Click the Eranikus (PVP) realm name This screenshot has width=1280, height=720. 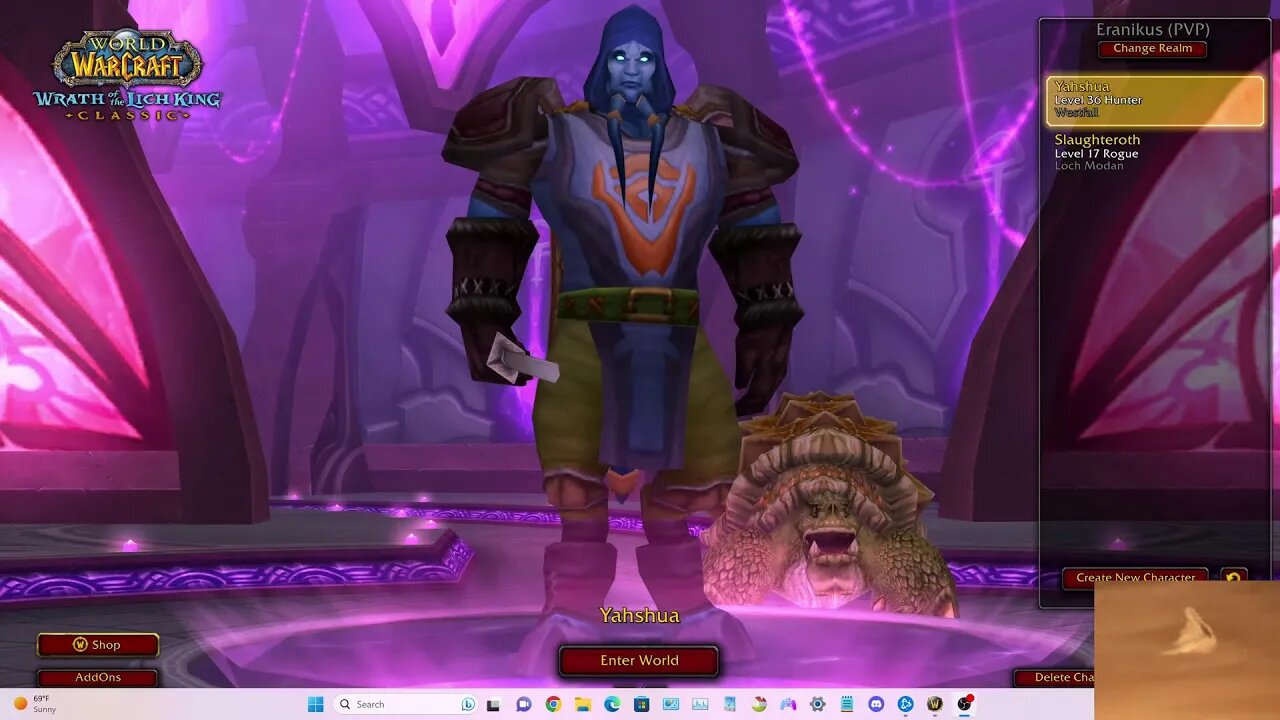click(1152, 29)
